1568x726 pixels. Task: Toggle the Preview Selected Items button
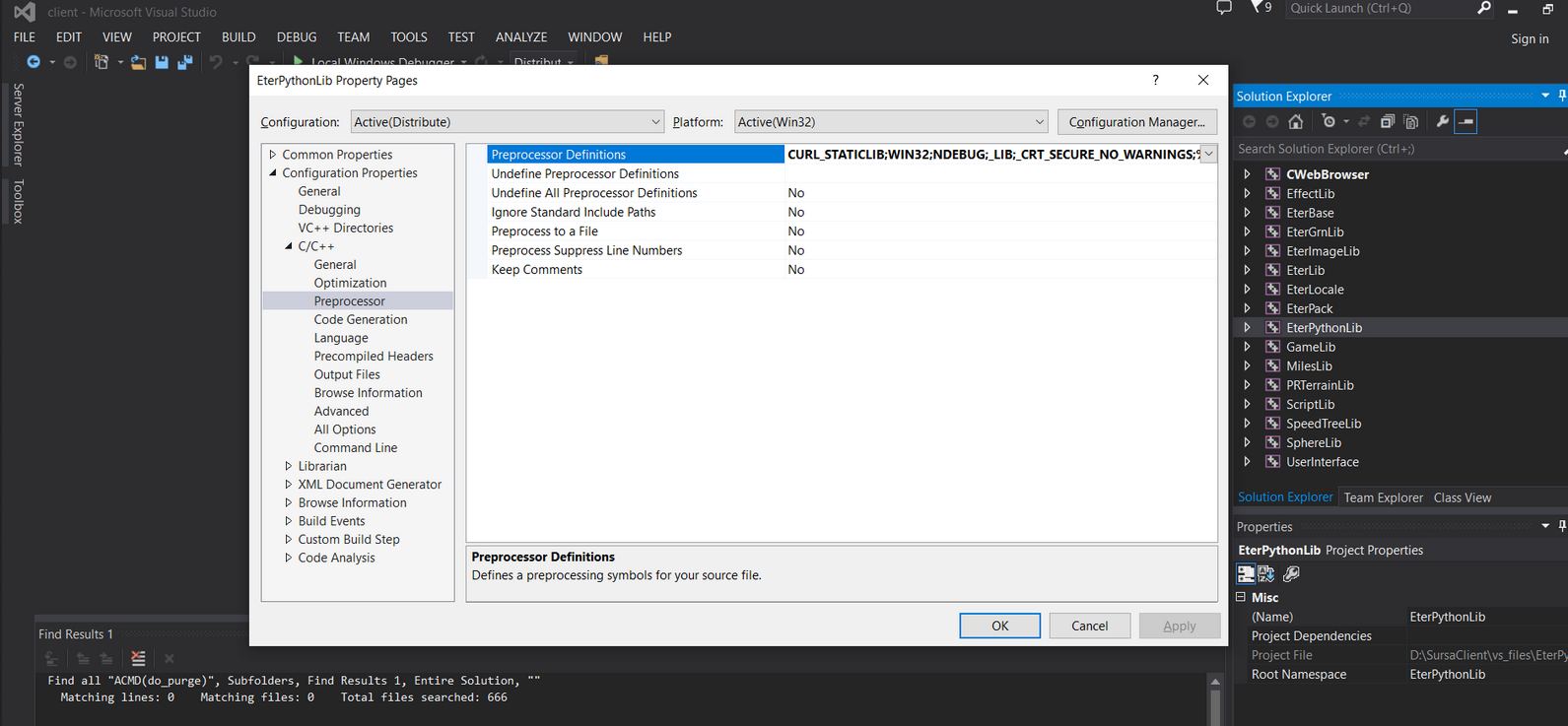[1466, 122]
